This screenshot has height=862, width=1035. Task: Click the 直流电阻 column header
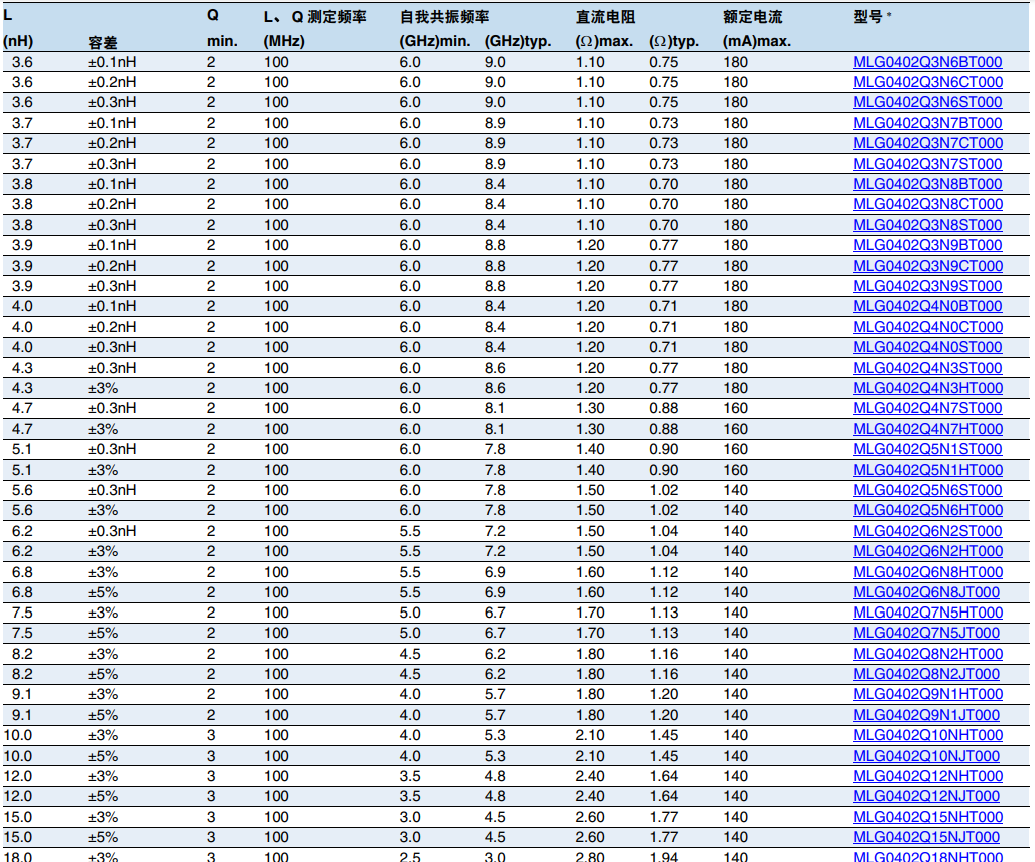coord(605,17)
